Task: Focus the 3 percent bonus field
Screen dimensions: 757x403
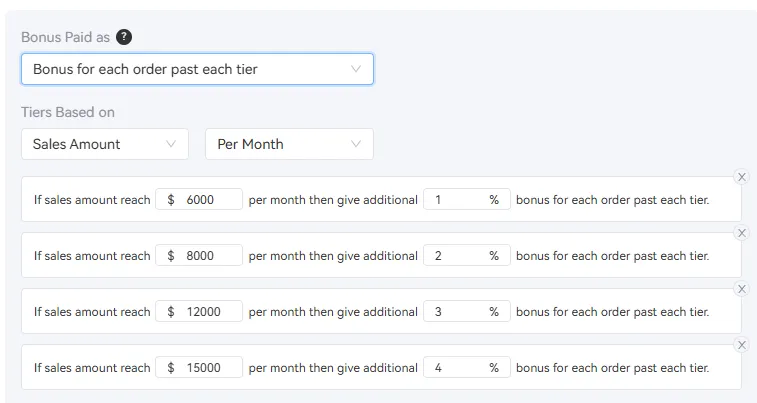Action: (x=456, y=312)
